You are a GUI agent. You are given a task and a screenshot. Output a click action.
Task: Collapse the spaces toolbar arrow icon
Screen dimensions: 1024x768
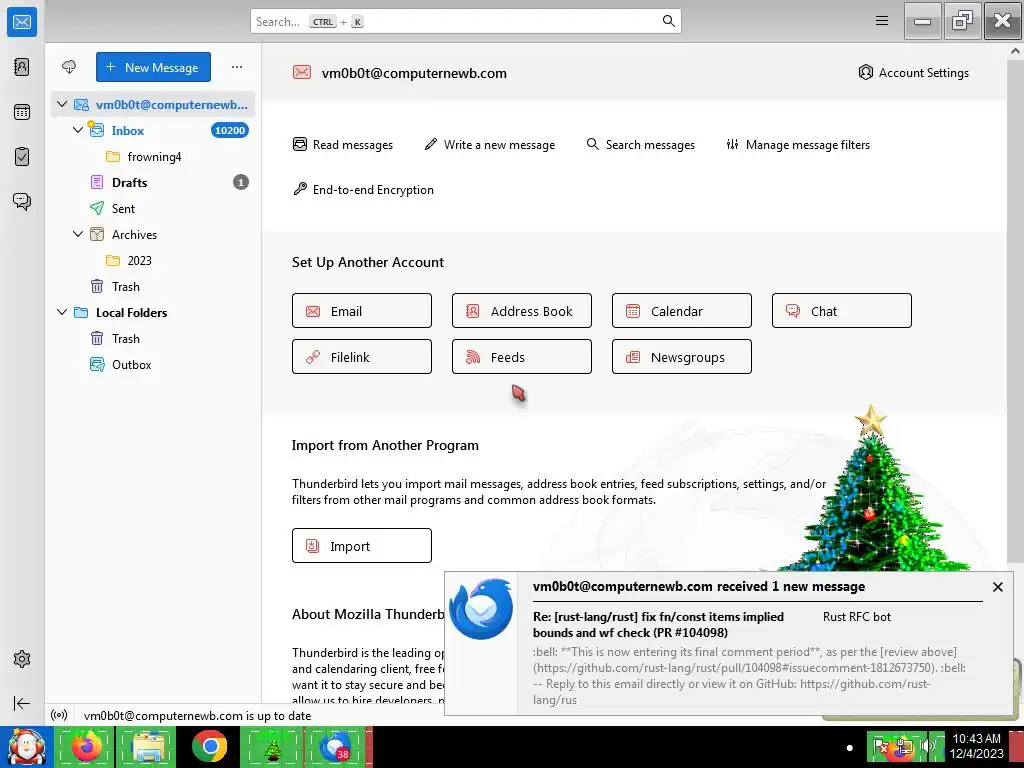(22, 703)
